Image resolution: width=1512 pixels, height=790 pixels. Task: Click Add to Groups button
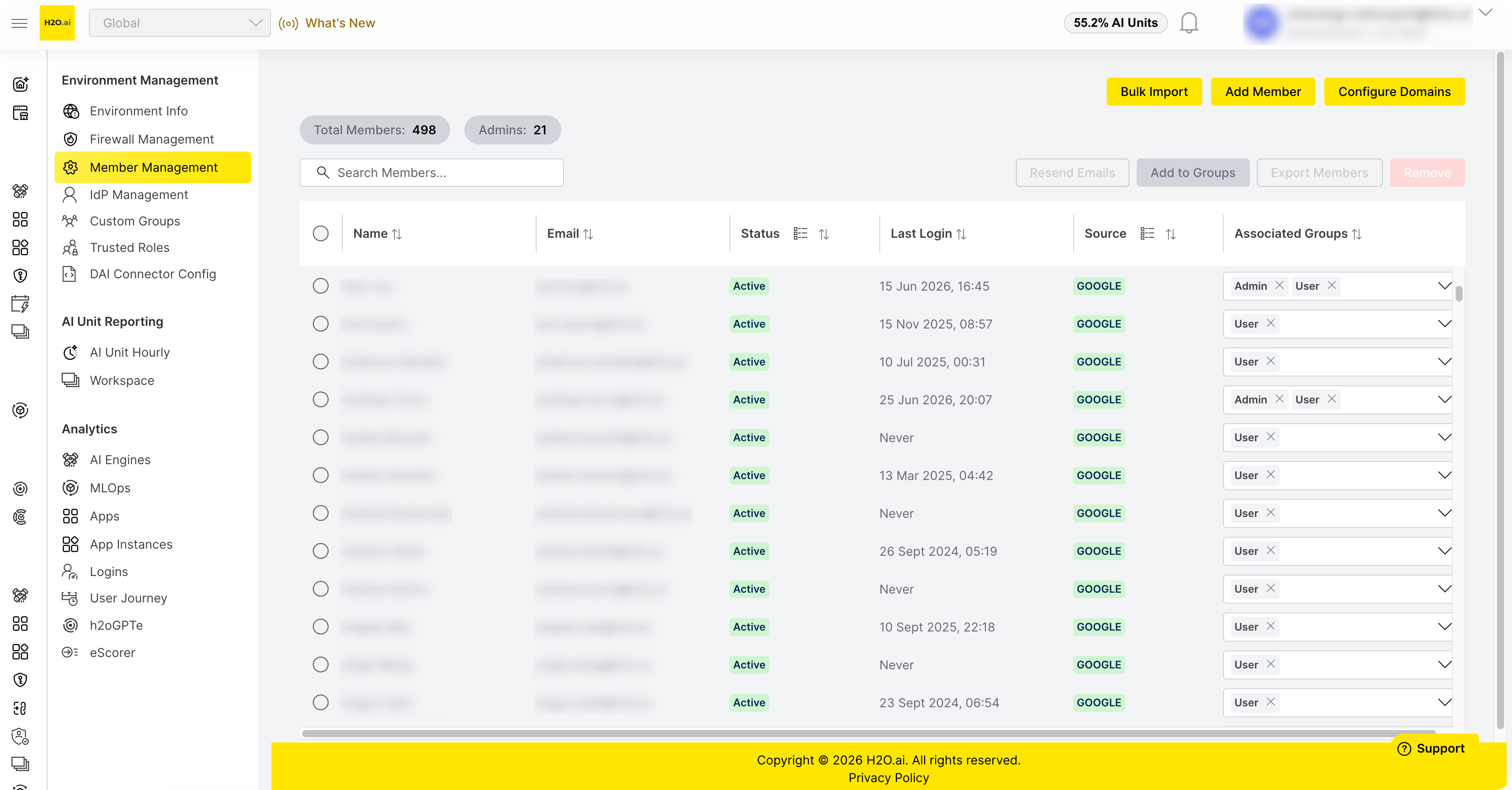[x=1193, y=173]
